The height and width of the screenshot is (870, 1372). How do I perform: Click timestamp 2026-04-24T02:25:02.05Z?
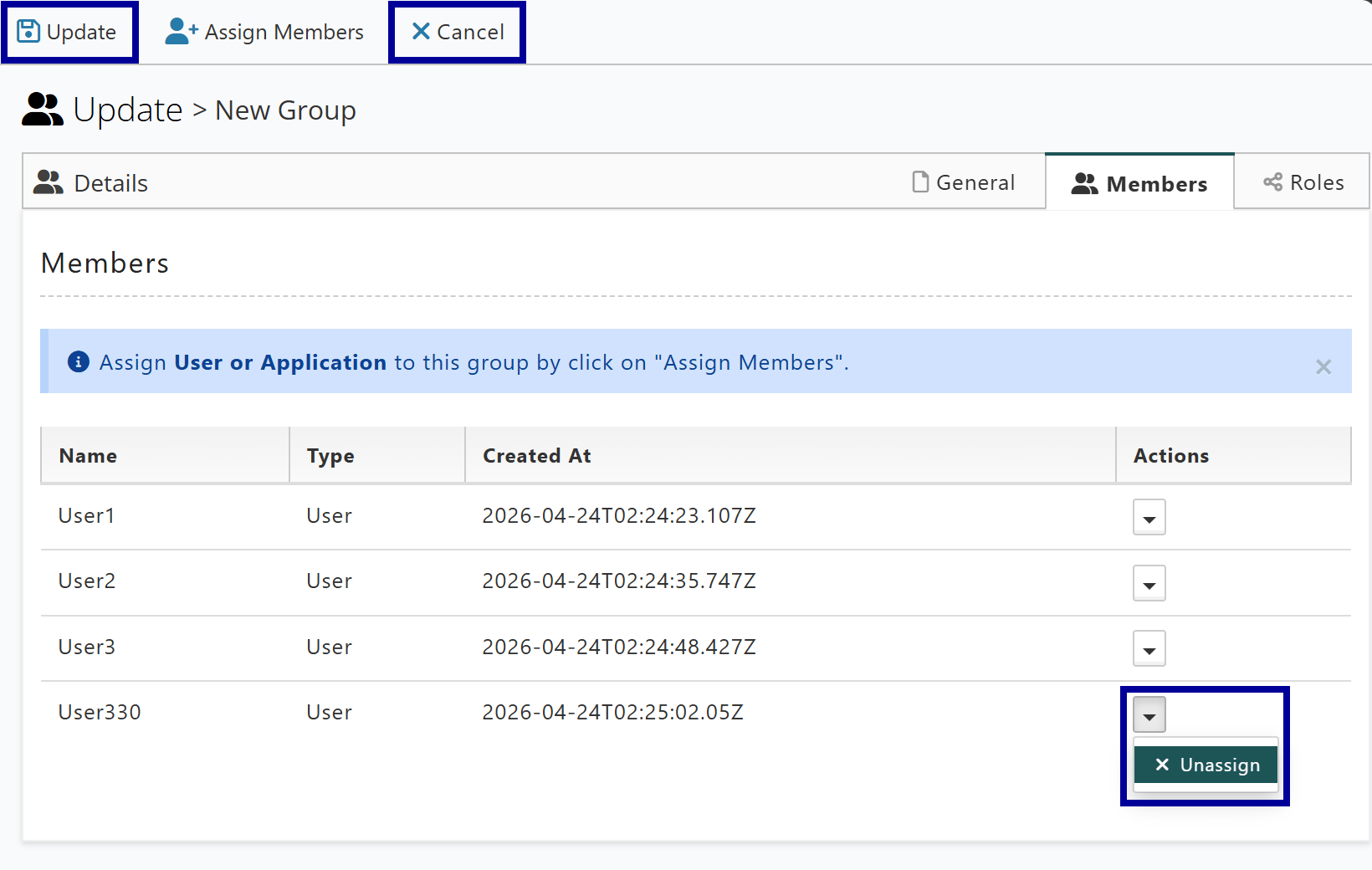pos(613,712)
